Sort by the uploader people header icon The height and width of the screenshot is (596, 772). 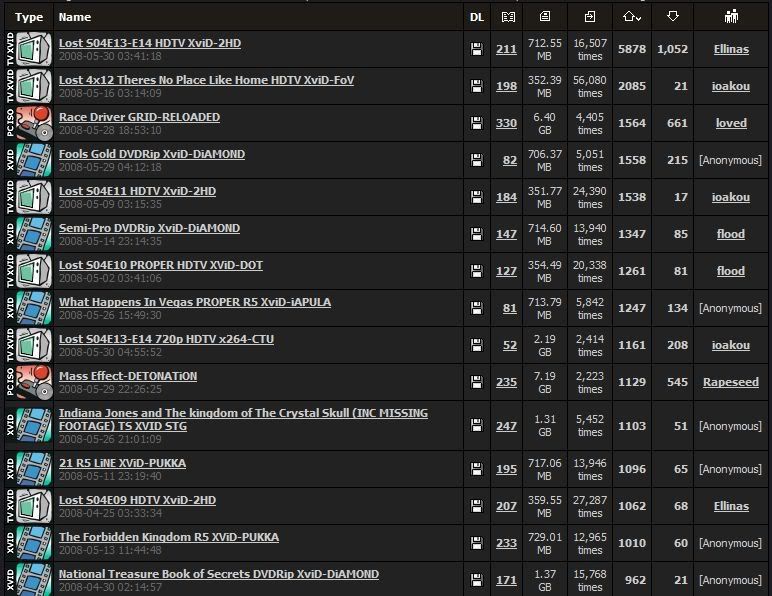click(731, 17)
